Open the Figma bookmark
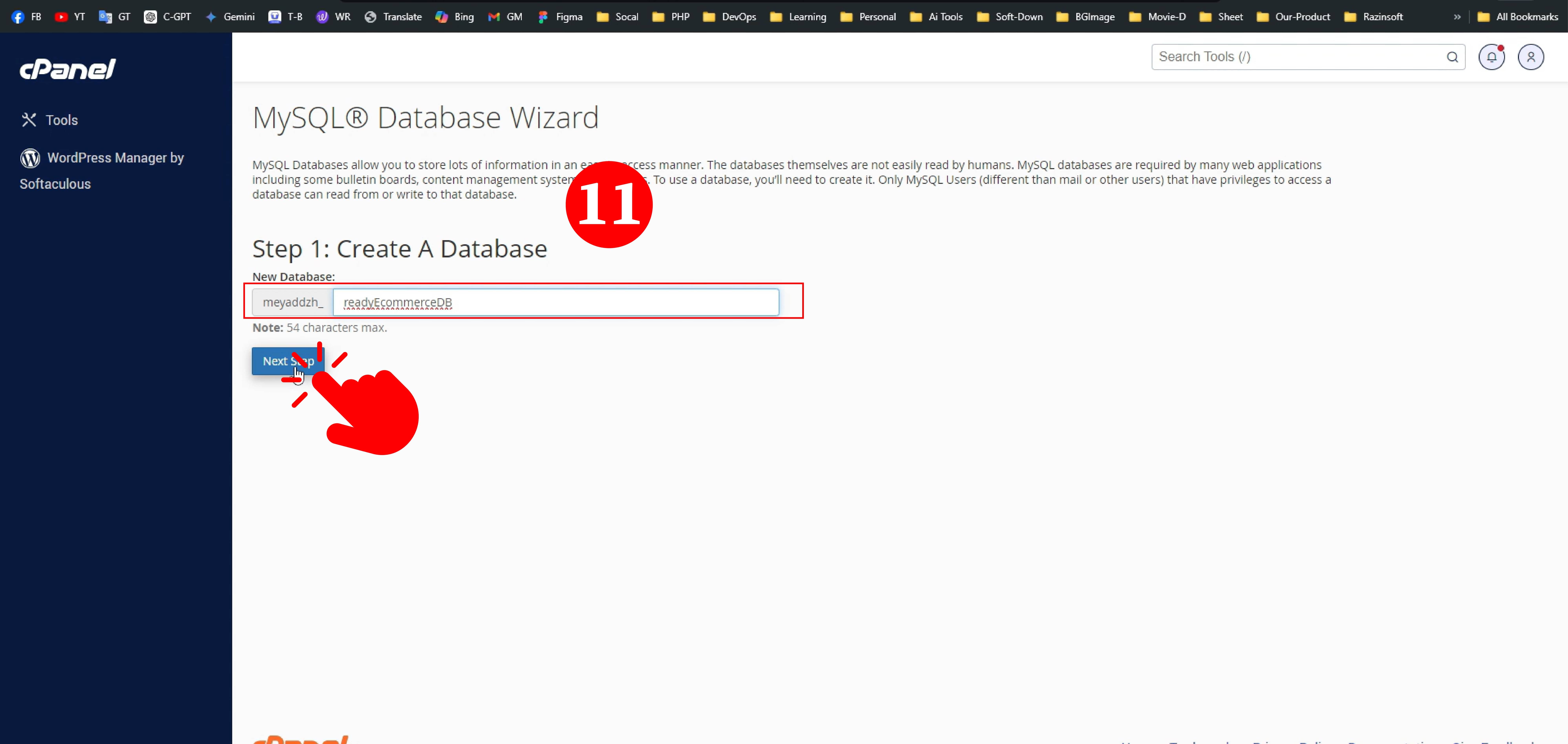Screen dimensions: 1568x744 pos(560,16)
